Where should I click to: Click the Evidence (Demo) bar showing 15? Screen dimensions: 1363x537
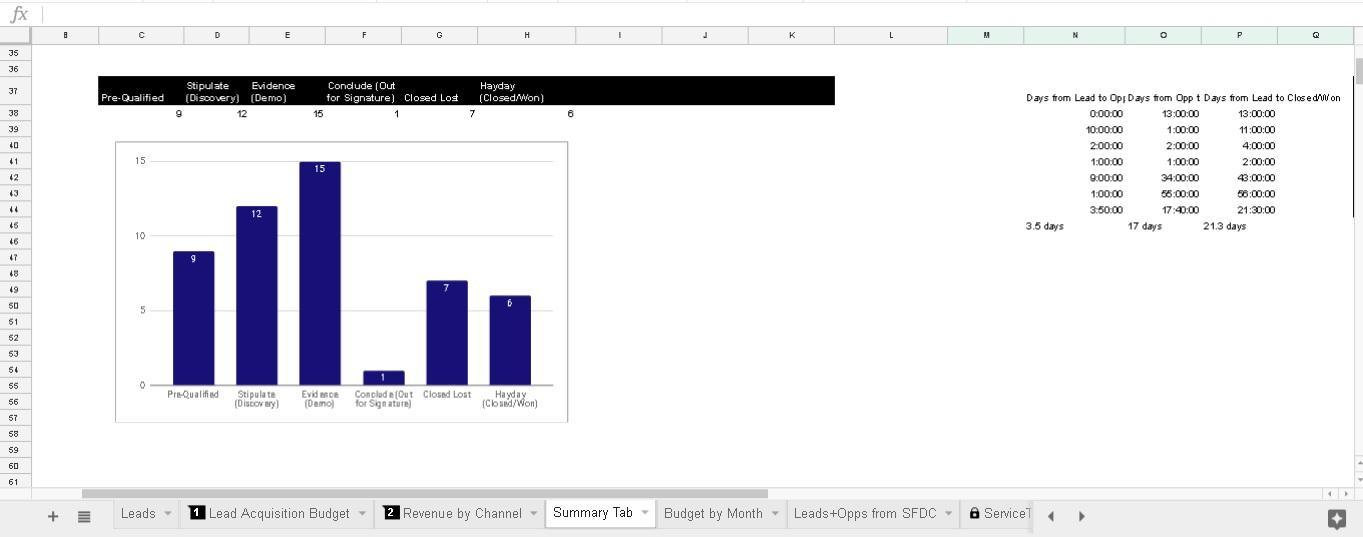click(320, 273)
